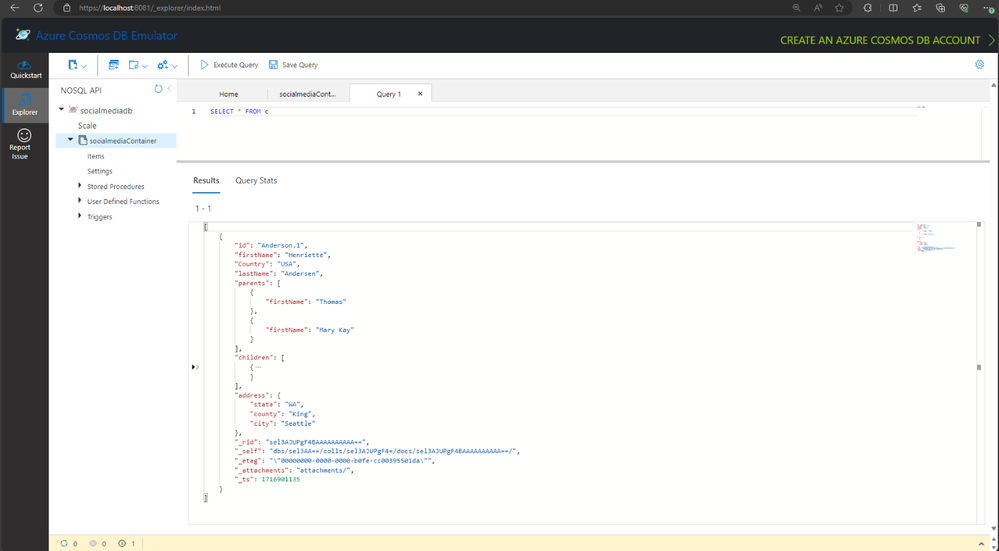Select the Query 1 tab
Screen dimensions: 999x551
[x=389, y=94]
